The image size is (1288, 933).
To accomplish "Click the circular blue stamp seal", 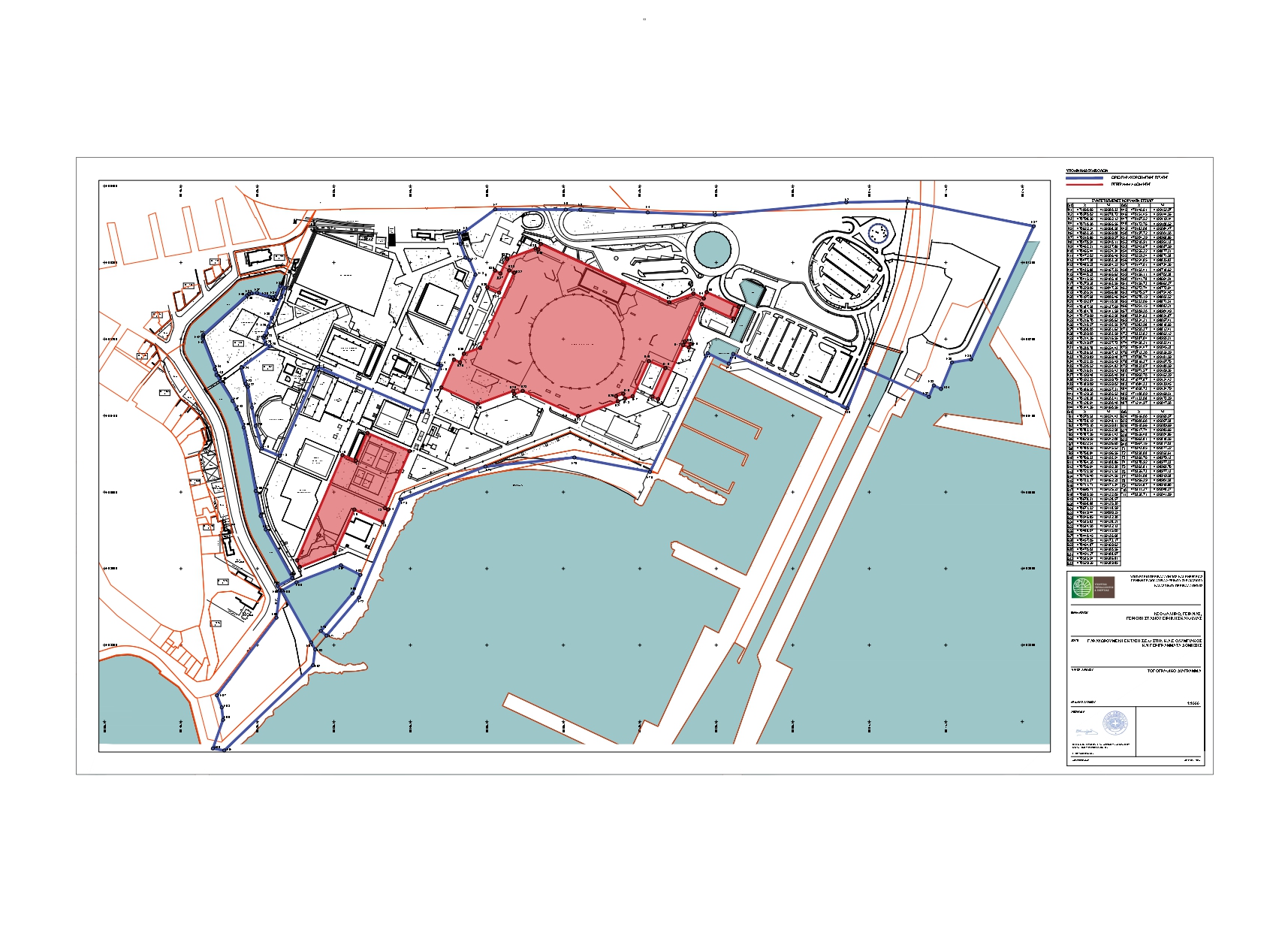I will tap(1115, 723).
